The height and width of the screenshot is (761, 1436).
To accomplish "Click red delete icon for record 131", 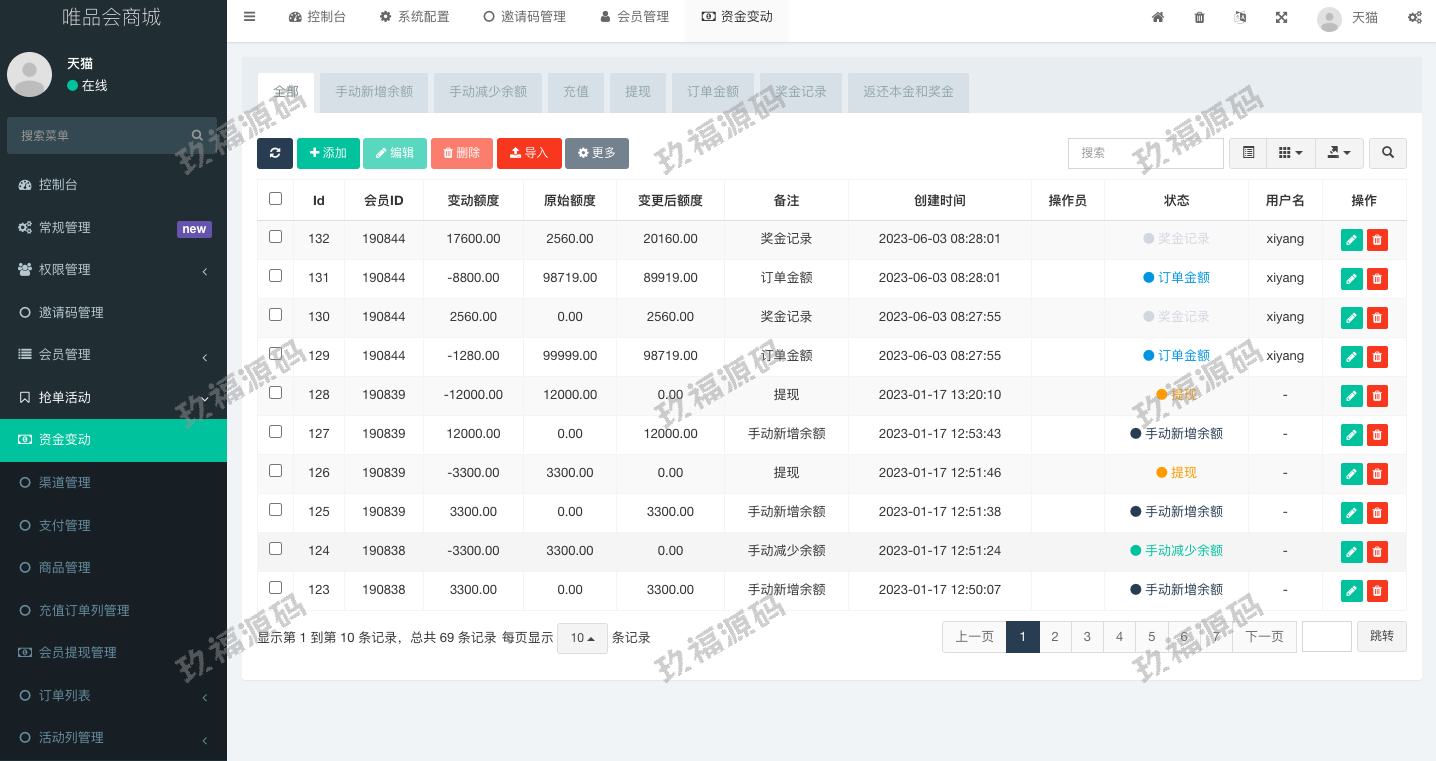I will pos(1377,278).
